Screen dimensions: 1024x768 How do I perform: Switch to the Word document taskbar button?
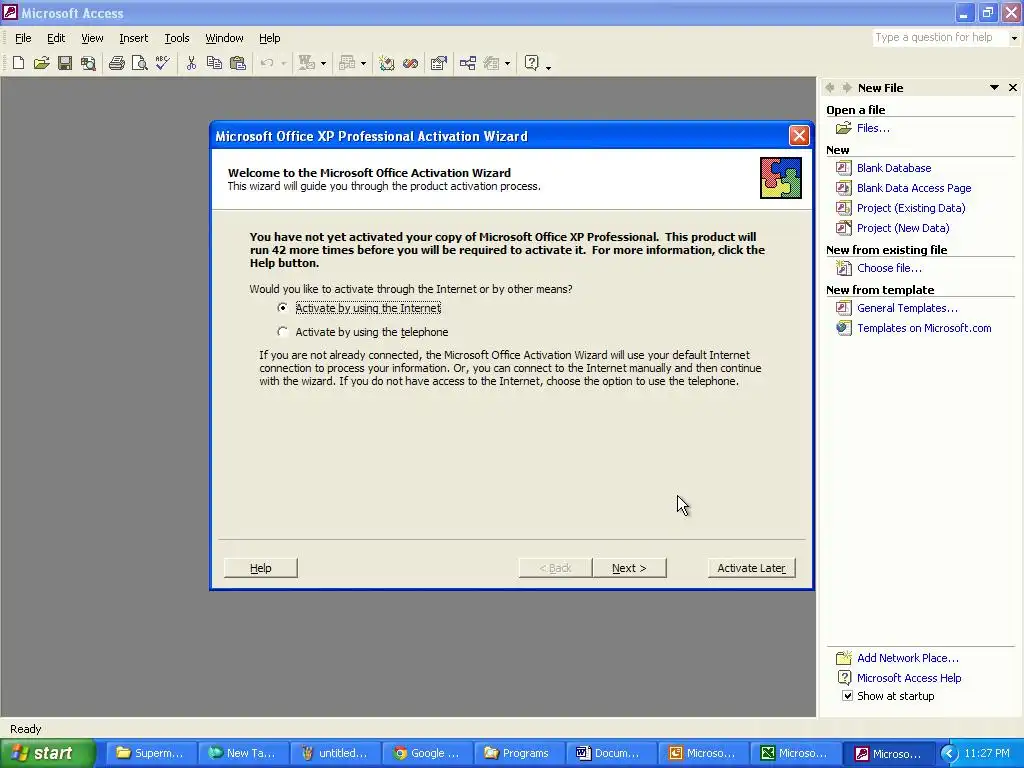609,753
